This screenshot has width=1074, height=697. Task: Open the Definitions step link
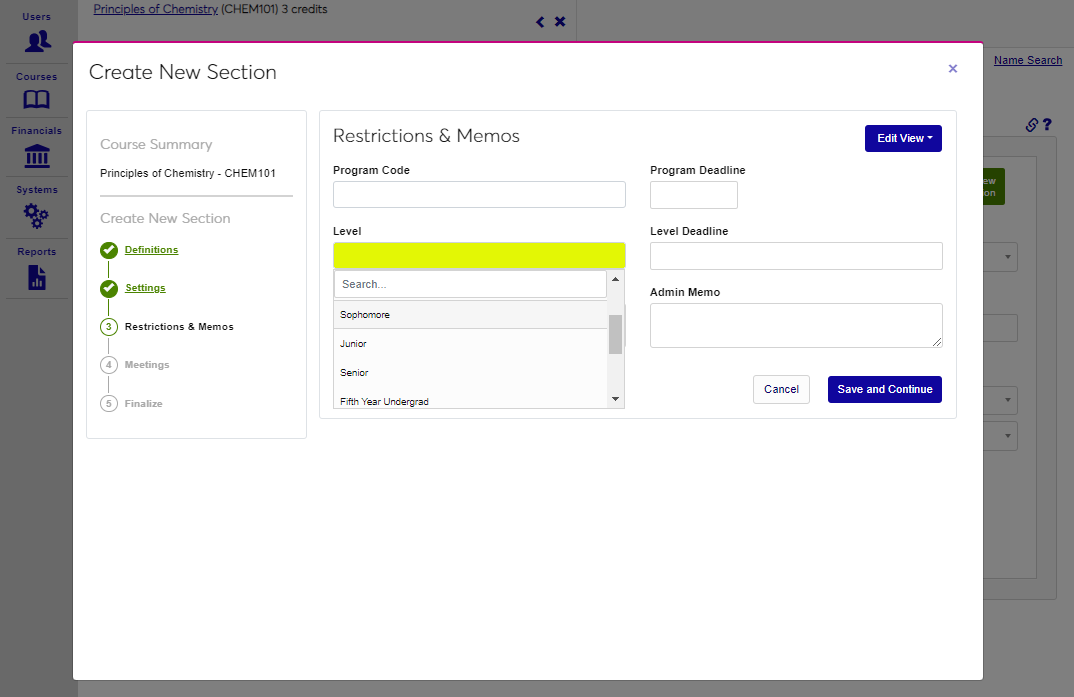pyautogui.click(x=151, y=250)
